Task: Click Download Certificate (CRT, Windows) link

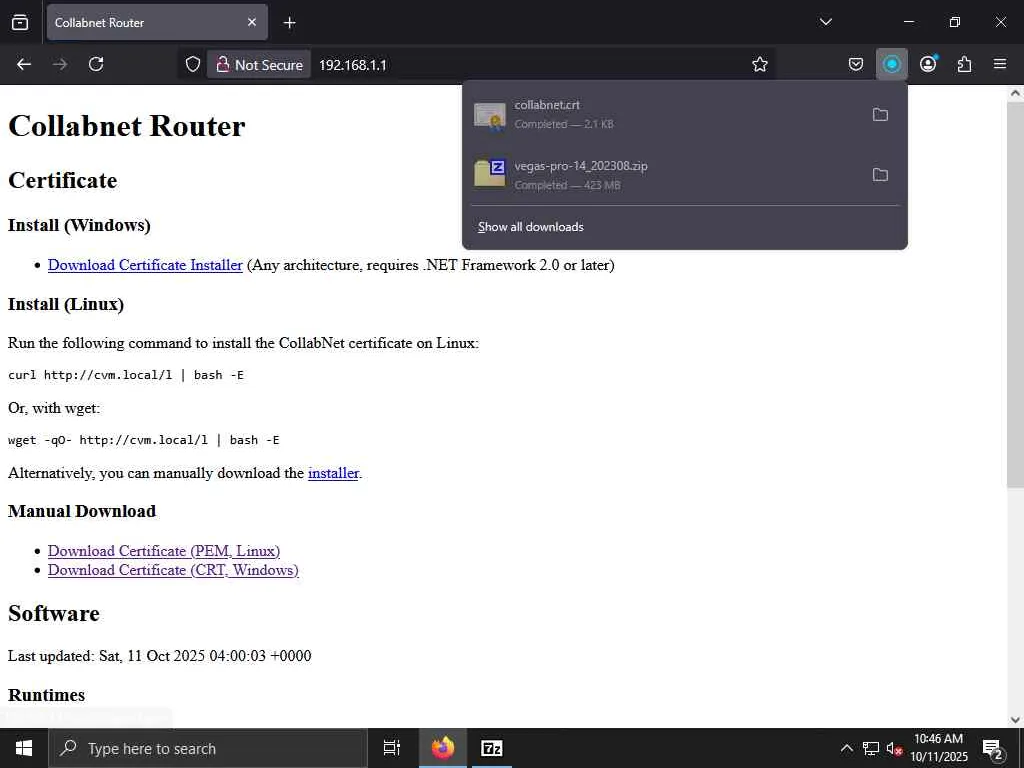Action: click(x=173, y=570)
